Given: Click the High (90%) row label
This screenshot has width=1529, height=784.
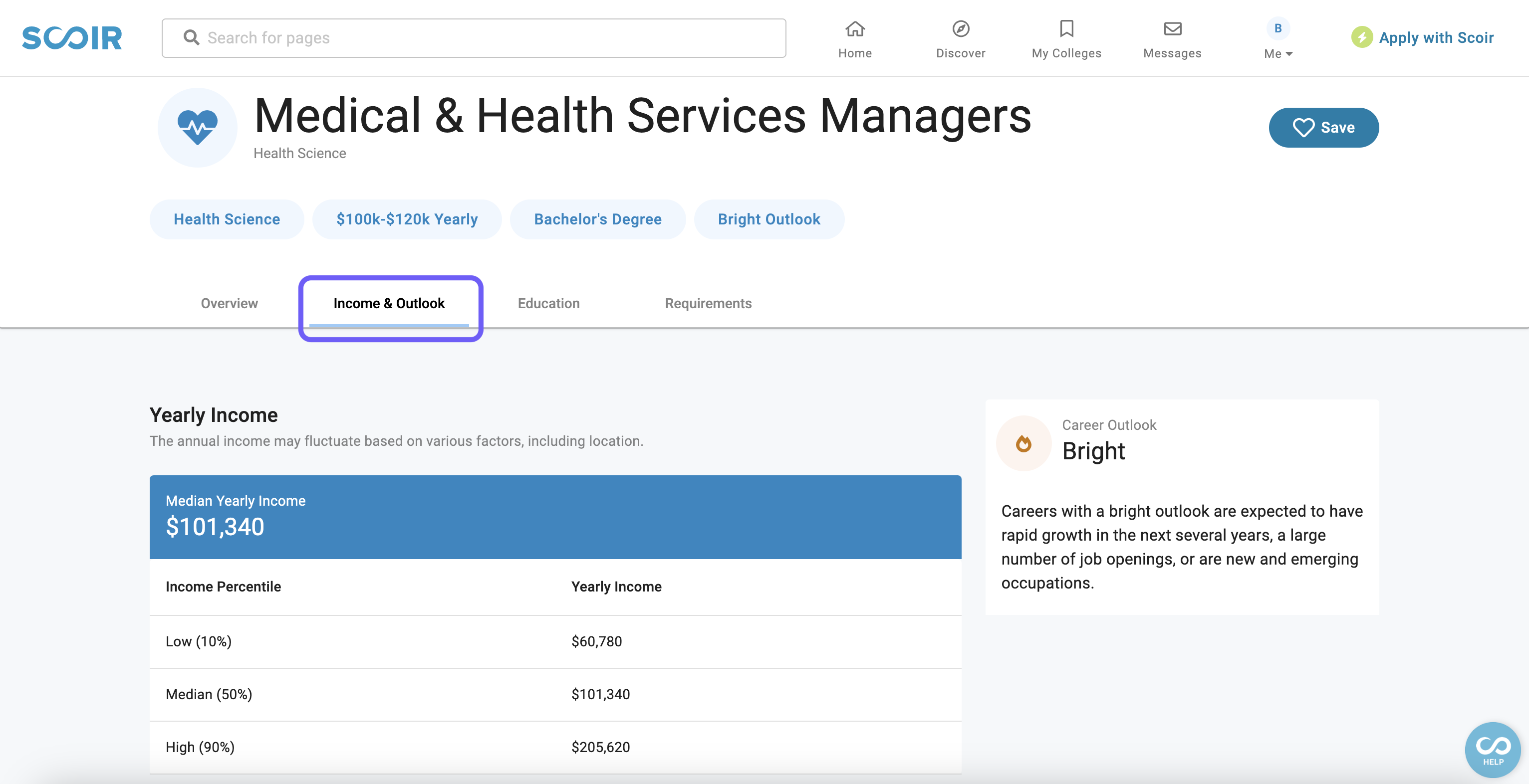Looking at the screenshot, I should coord(200,747).
